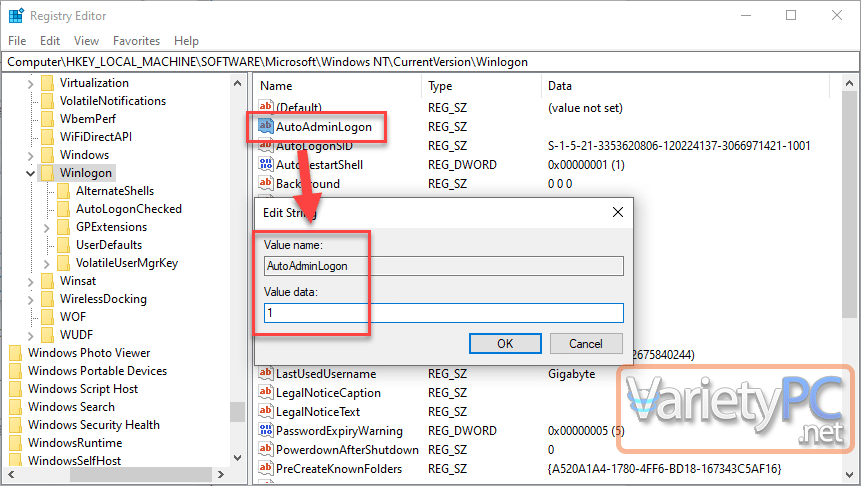Open the View menu
The image size is (861, 486).
[x=86, y=41]
